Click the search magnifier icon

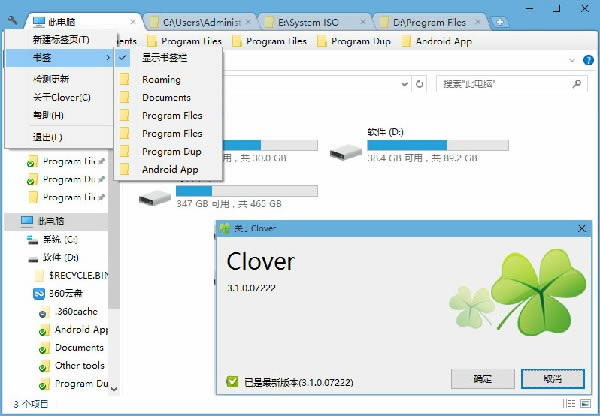577,83
